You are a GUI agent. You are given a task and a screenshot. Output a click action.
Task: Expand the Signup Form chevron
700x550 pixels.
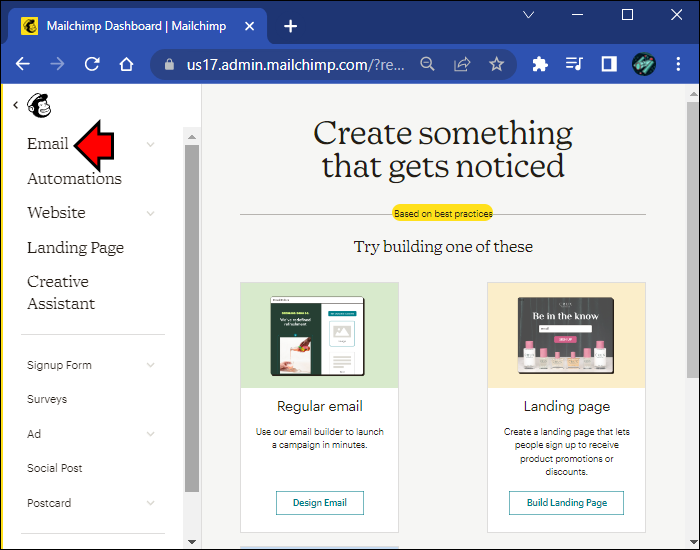coord(150,365)
